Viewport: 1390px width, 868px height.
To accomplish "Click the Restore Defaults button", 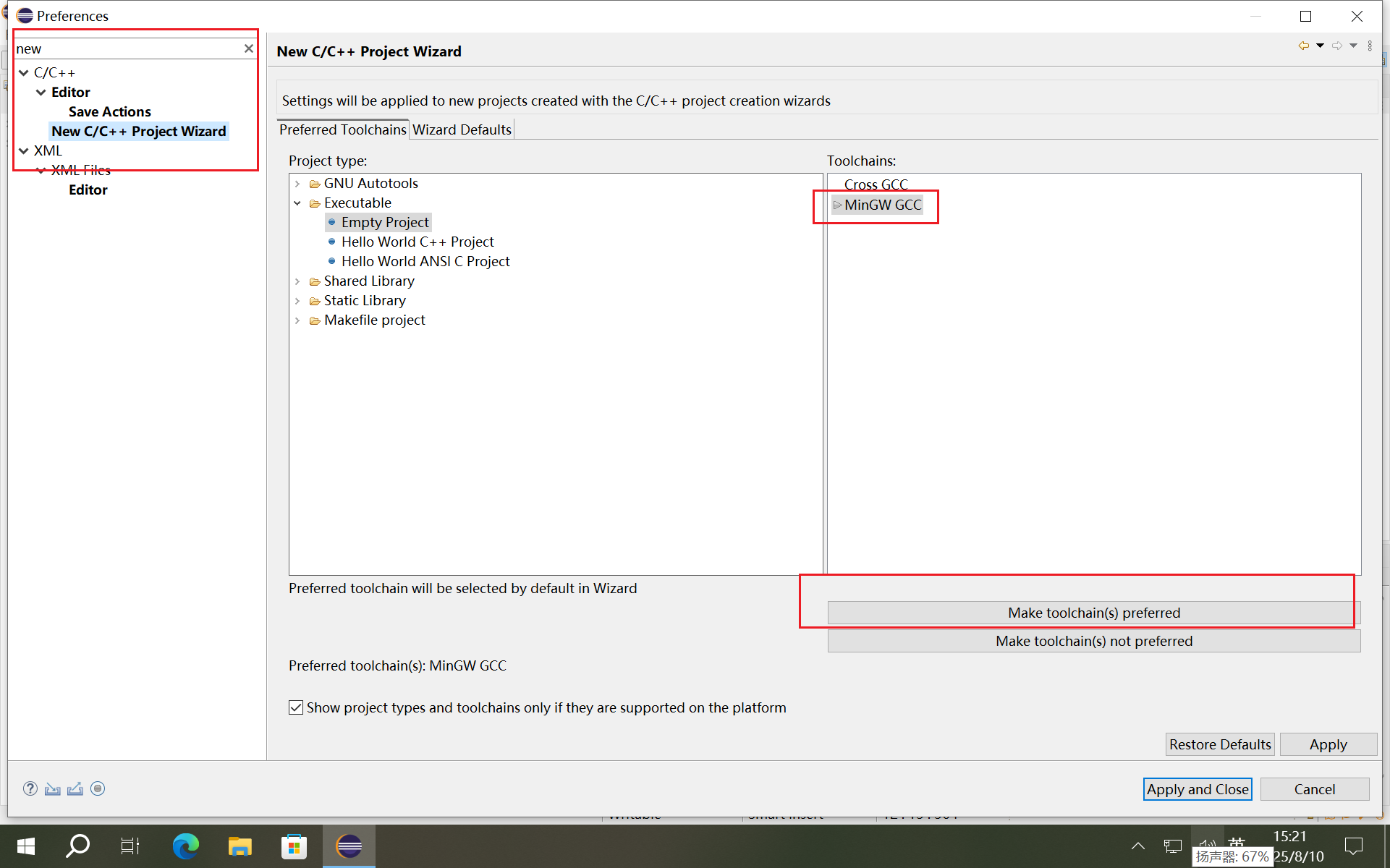I will click(1220, 744).
